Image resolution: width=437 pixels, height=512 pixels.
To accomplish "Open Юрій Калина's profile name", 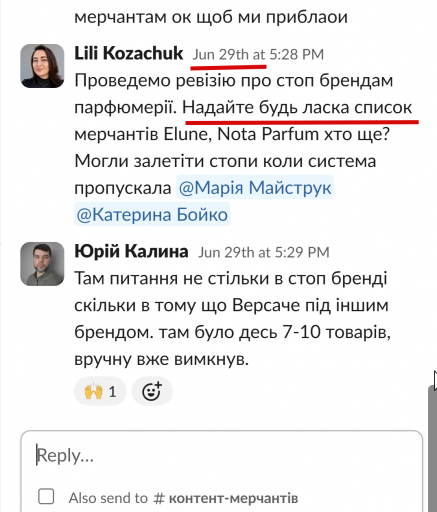I will pos(131,251).
